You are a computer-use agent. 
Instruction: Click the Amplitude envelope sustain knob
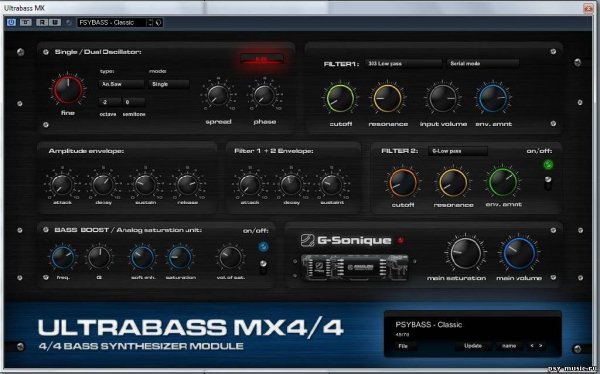[145, 185]
